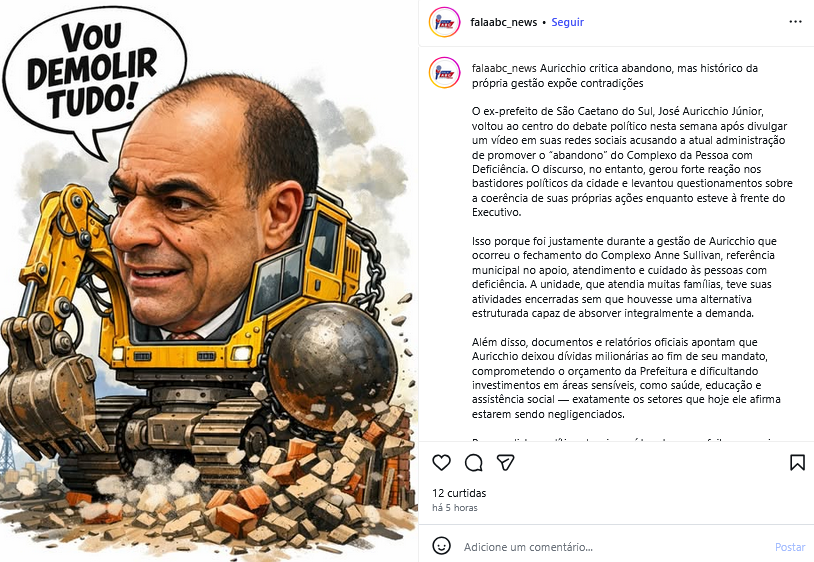Open falaabc_news username in caption text
The width and height of the screenshot is (814, 562).
[504, 68]
